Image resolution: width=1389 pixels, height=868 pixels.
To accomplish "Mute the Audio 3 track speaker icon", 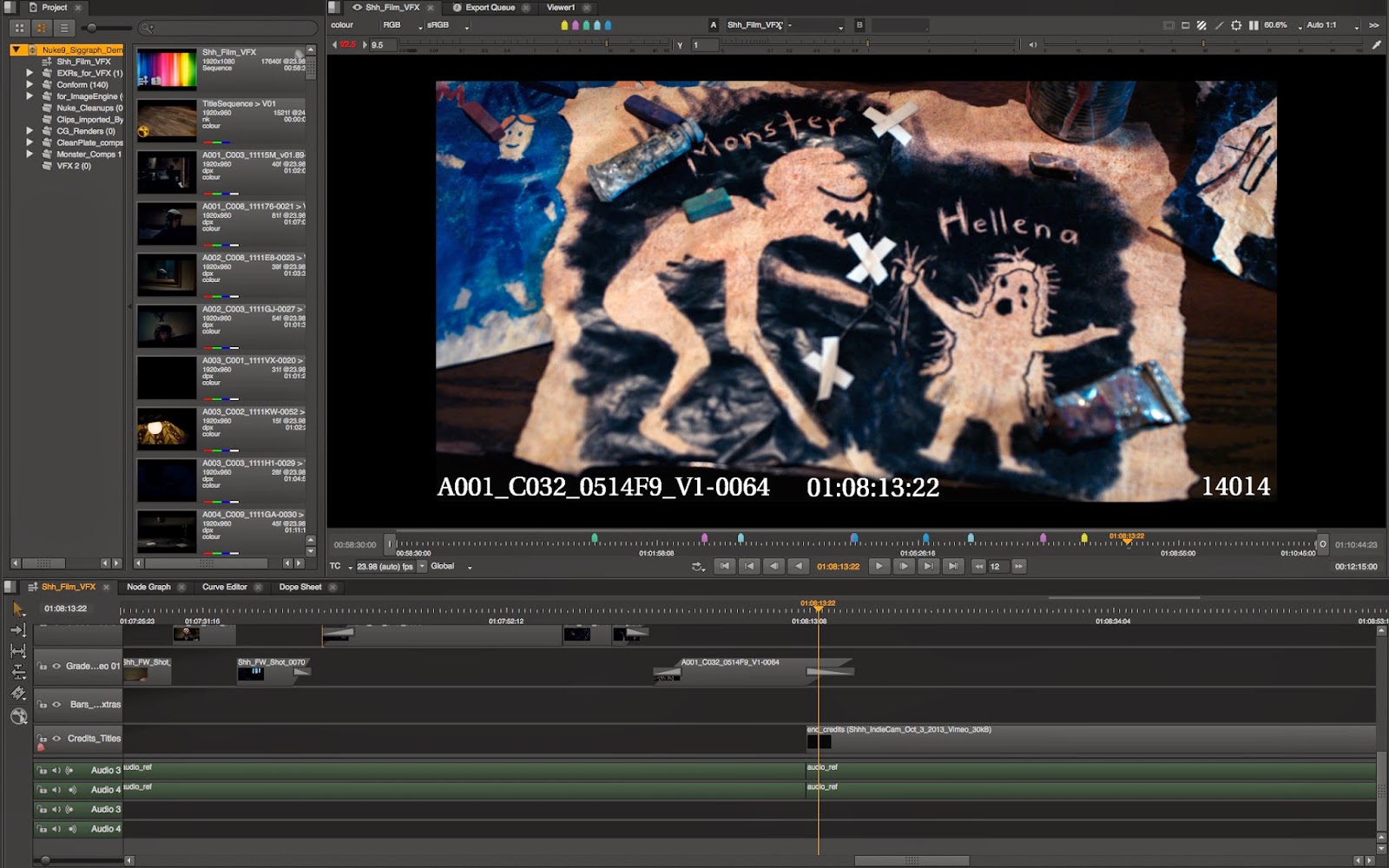I will pyautogui.click(x=55, y=769).
